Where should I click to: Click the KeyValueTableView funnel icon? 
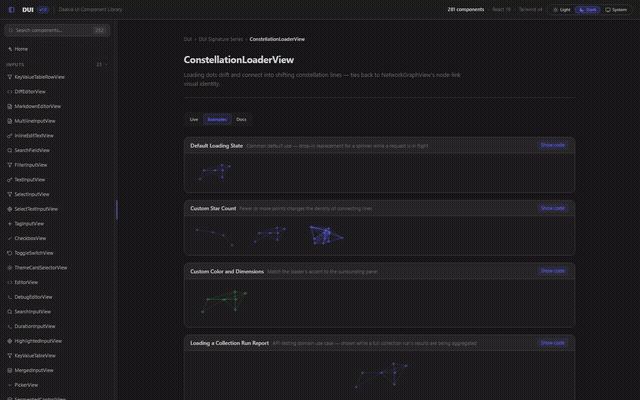click(9, 356)
